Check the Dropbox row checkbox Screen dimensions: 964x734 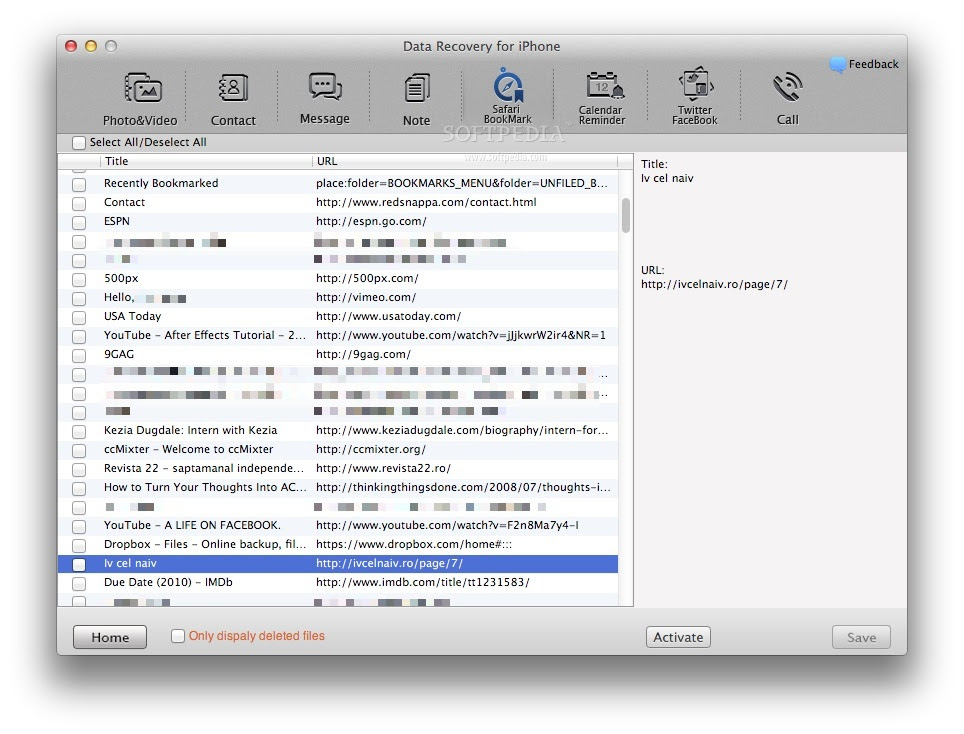pyautogui.click(x=79, y=545)
